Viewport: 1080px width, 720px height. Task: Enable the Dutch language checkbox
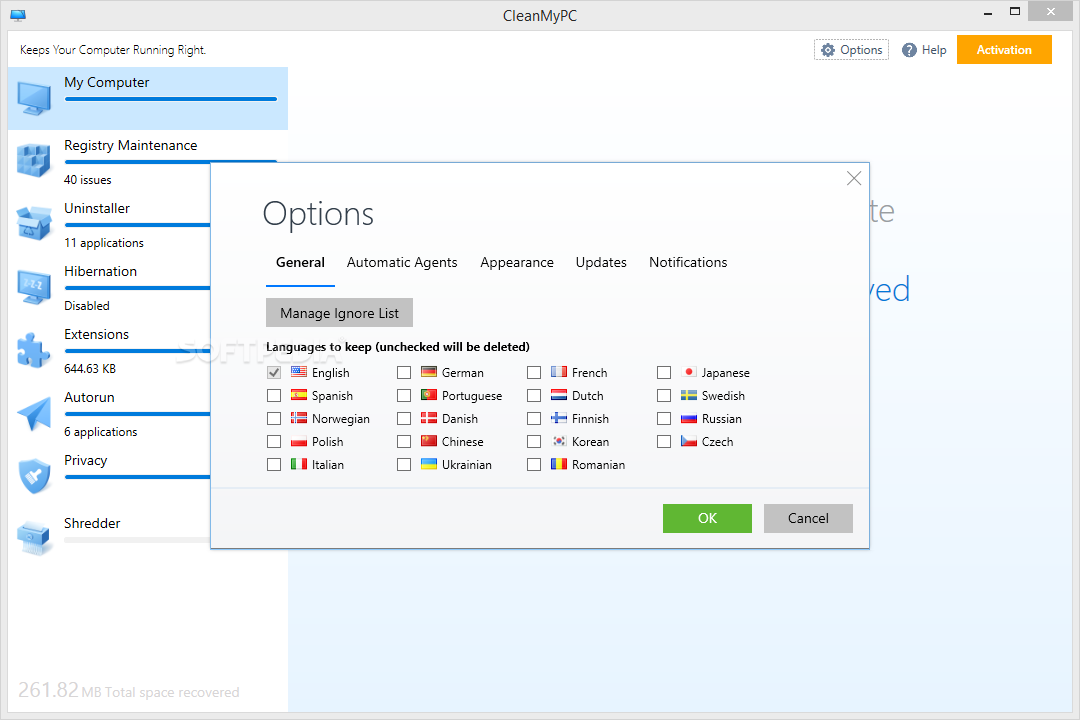tap(534, 395)
